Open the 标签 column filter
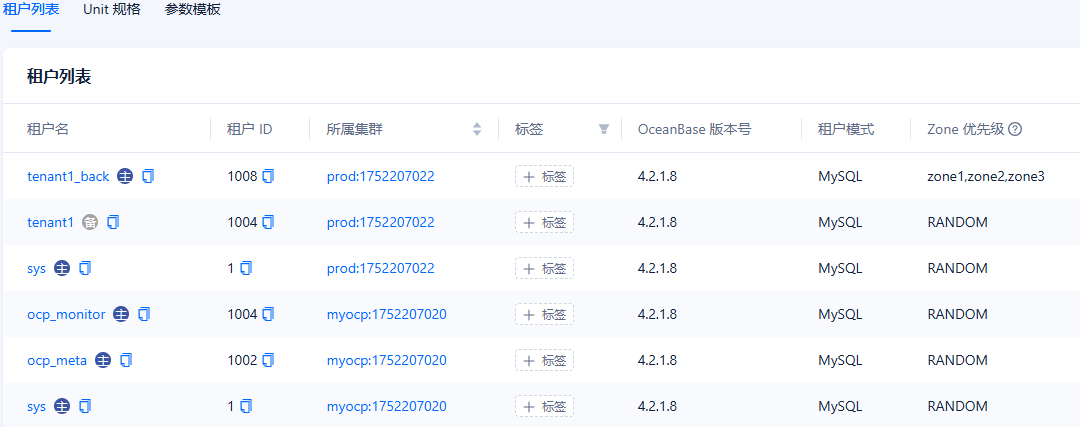Screen dimensions: 1080x427 604,129
